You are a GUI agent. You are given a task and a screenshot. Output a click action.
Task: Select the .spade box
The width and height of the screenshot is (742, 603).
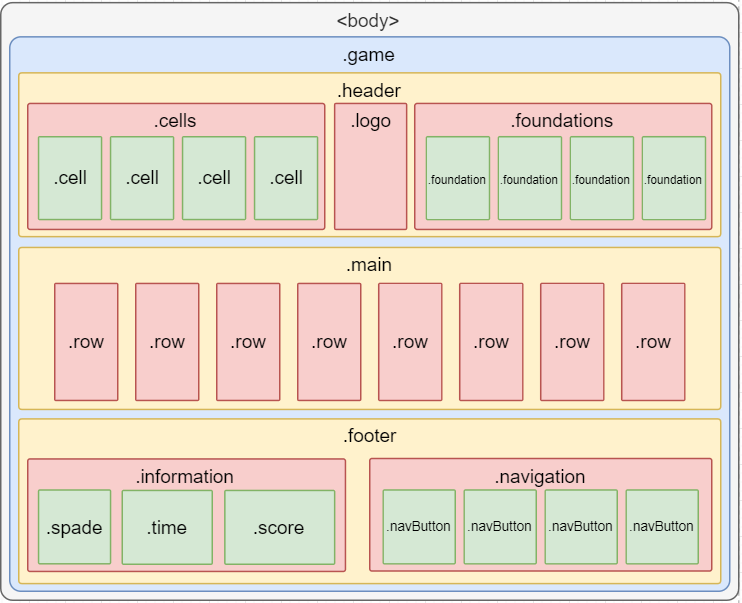pyautogui.click(x=74, y=527)
